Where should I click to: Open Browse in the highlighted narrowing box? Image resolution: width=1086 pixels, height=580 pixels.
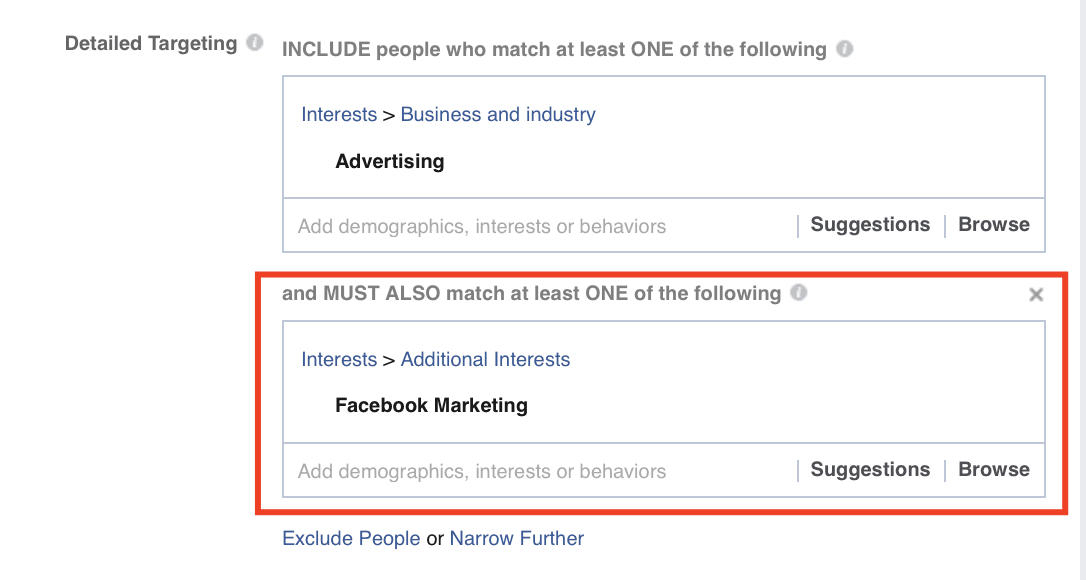(x=993, y=469)
